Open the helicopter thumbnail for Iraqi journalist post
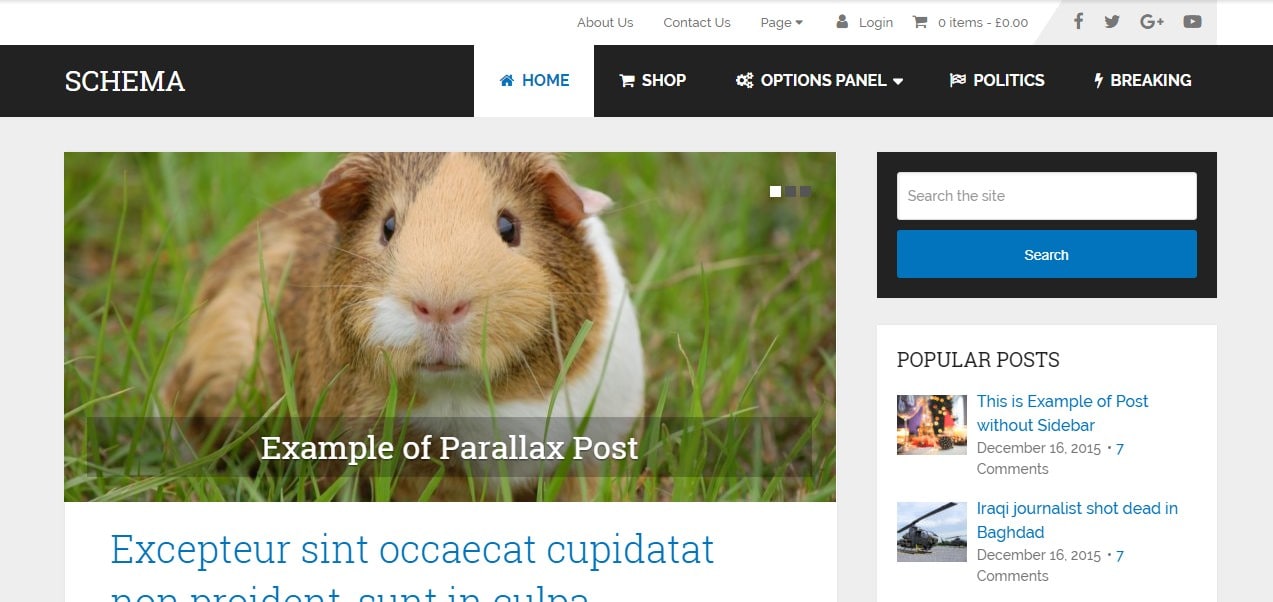Viewport: 1273px width, 602px height. pyautogui.click(x=932, y=532)
